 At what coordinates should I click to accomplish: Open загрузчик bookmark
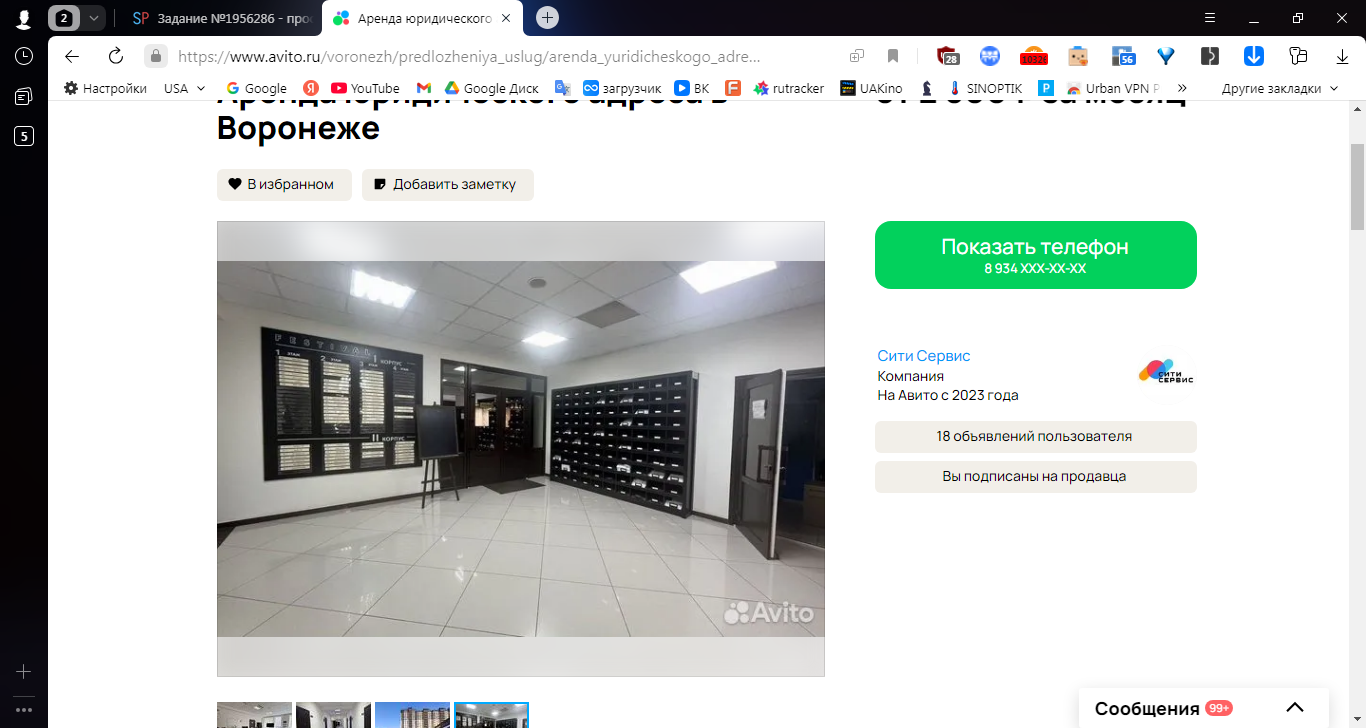coord(623,88)
